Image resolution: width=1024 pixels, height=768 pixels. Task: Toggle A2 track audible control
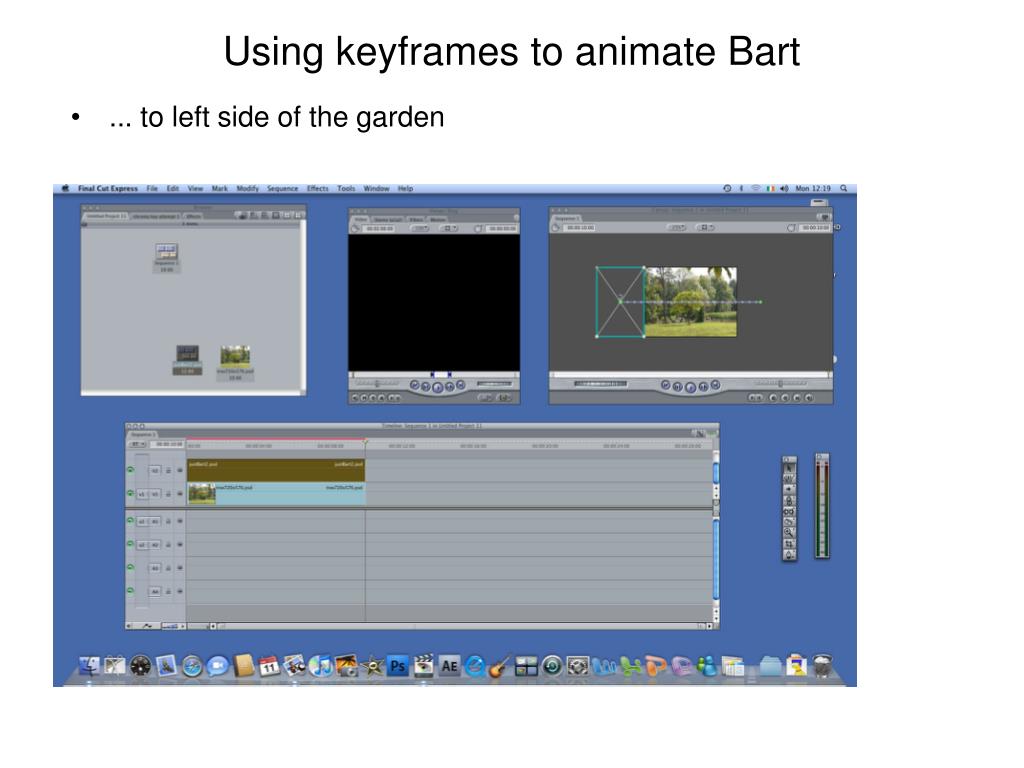pyautogui.click(x=131, y=544)
